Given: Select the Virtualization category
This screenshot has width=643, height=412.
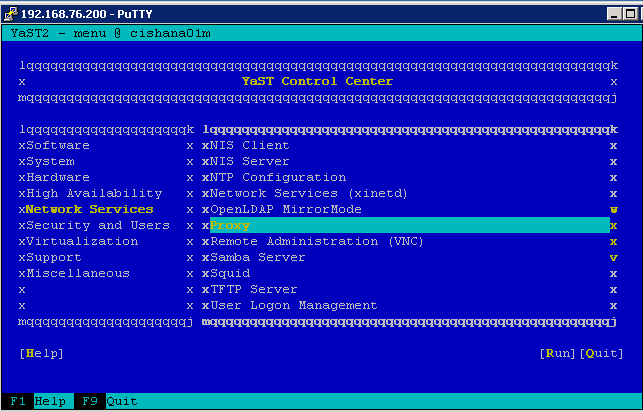Looking at the screenshot, I should tap(82, 241).
